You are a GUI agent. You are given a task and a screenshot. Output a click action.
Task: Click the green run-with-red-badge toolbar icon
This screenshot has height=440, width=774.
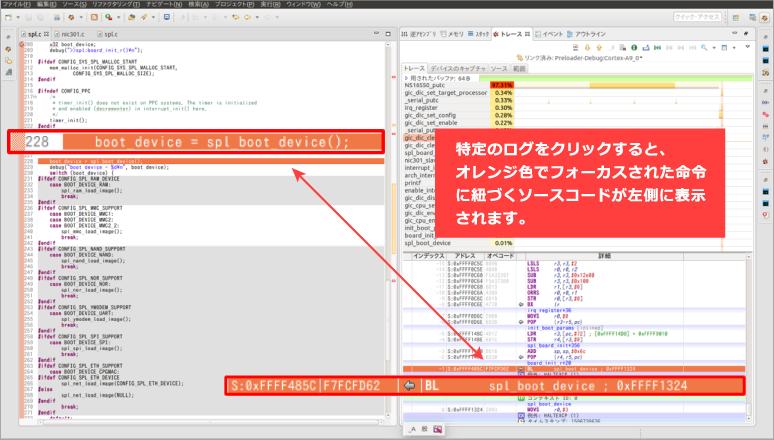(109, 17)
